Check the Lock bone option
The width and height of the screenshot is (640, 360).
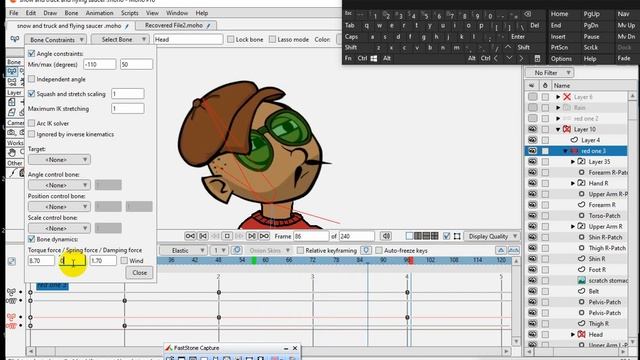[231, 39]
